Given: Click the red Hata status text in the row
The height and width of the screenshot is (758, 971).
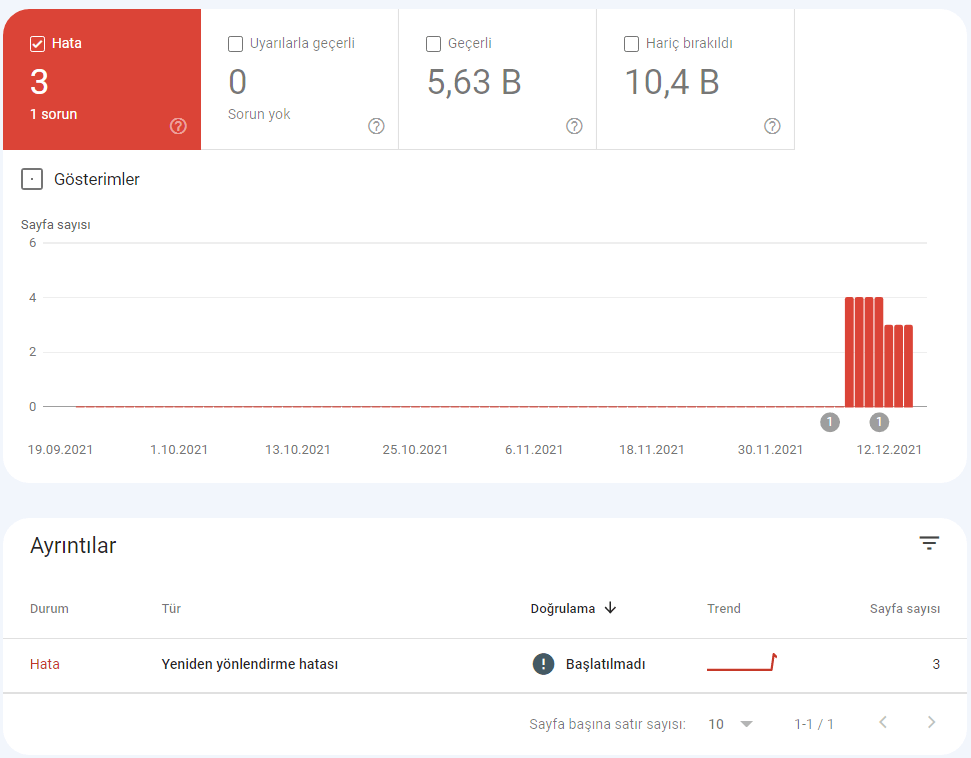Looking at the screenshot, I should coord(45,664).
